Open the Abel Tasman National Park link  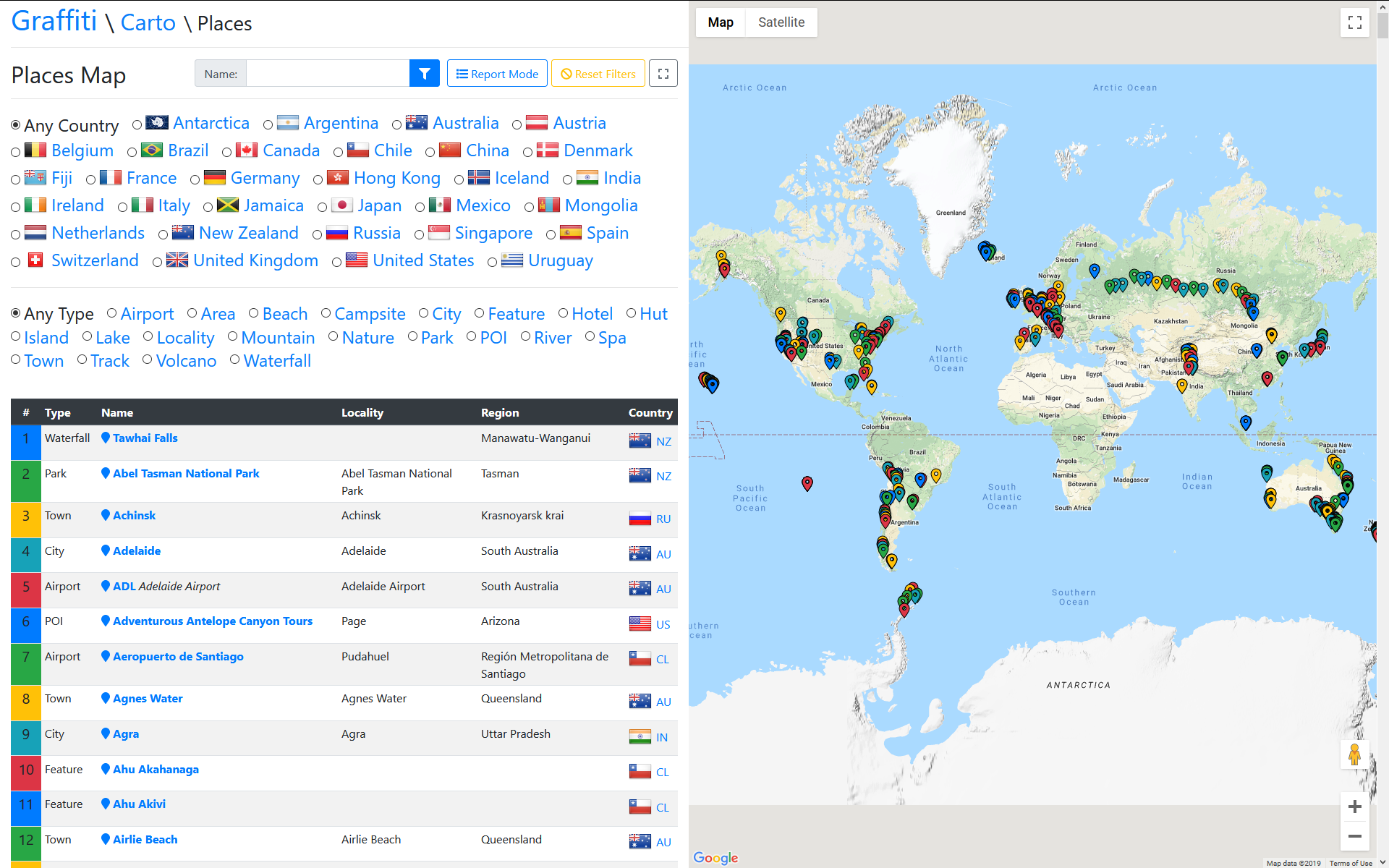click(186, 473)
